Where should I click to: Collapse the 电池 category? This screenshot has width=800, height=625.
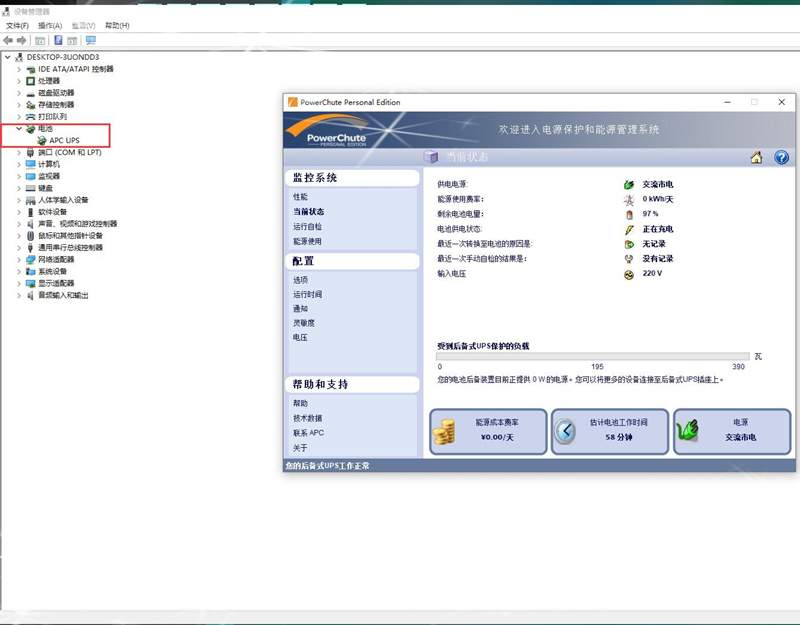tap(19, 129)
